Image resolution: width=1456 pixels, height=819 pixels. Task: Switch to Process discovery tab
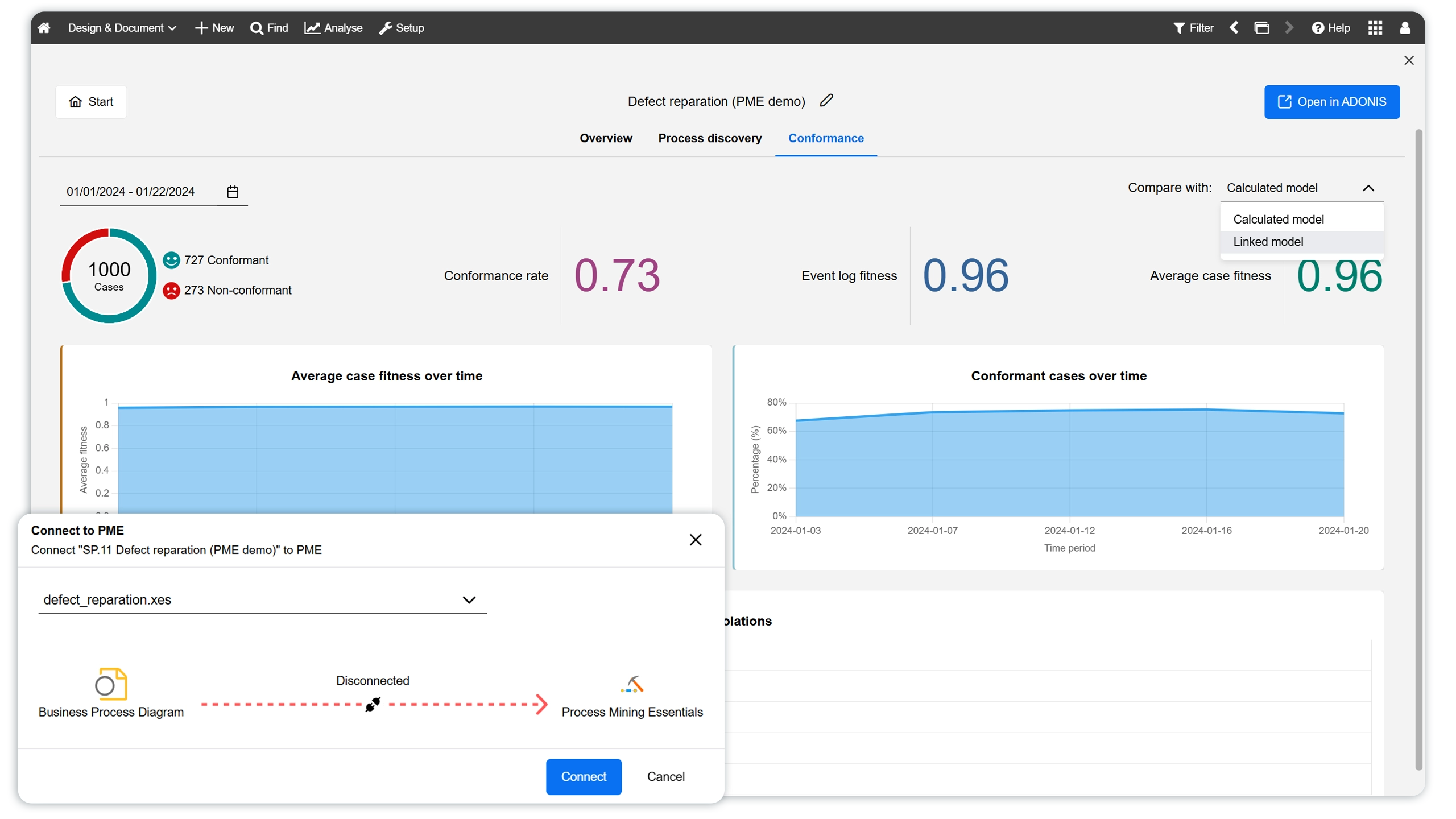710,138
